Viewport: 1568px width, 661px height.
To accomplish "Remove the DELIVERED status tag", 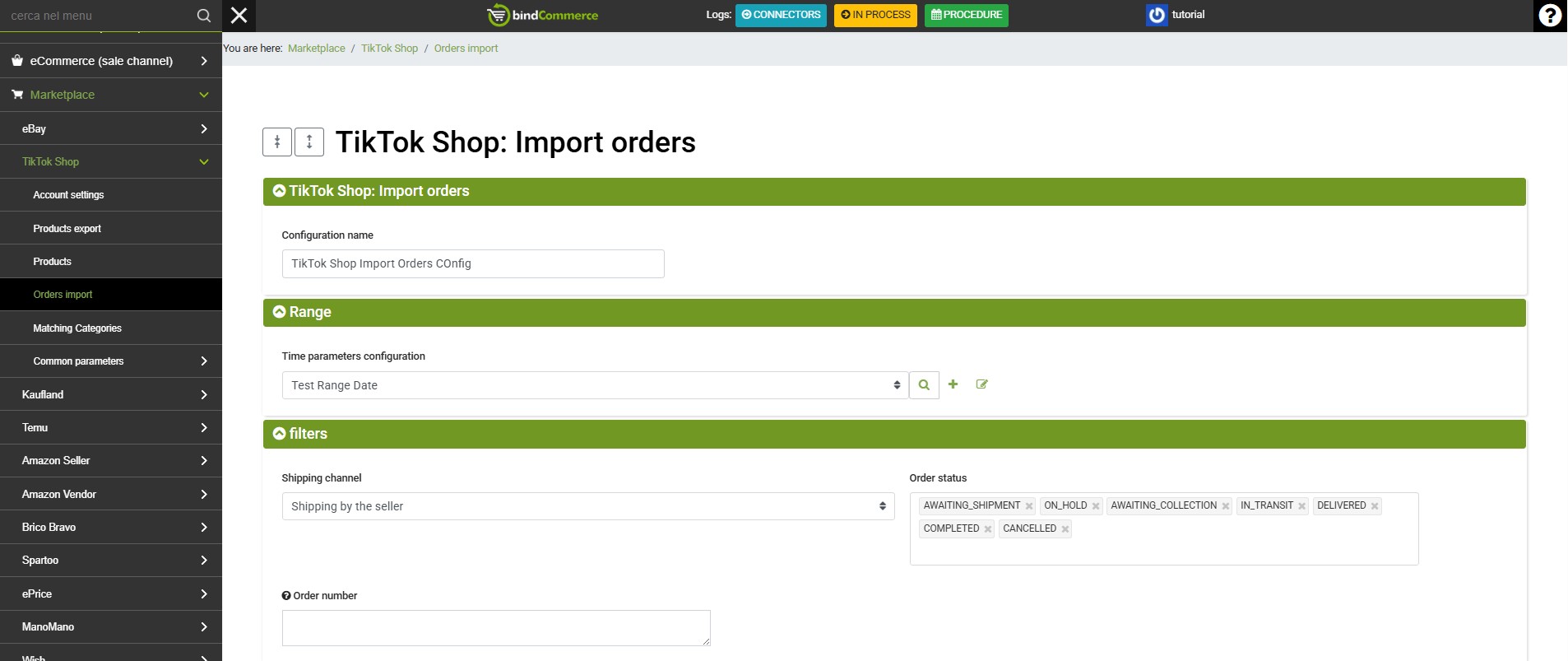I will click(1375, 506).
